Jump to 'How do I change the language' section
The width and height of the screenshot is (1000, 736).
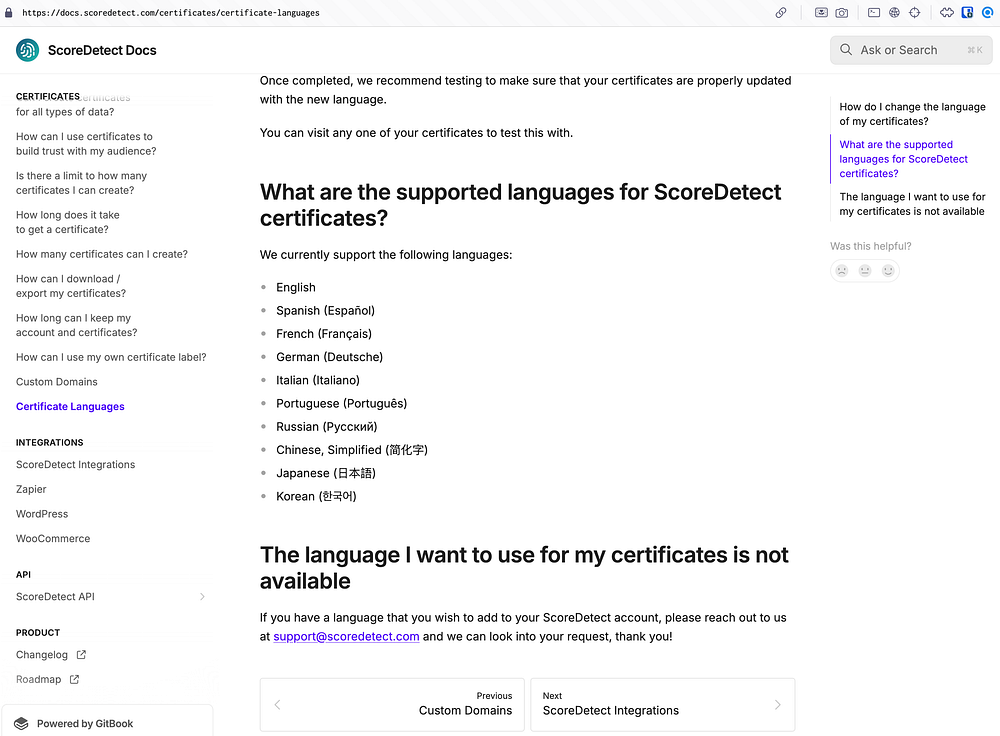[x=912, y=114]
